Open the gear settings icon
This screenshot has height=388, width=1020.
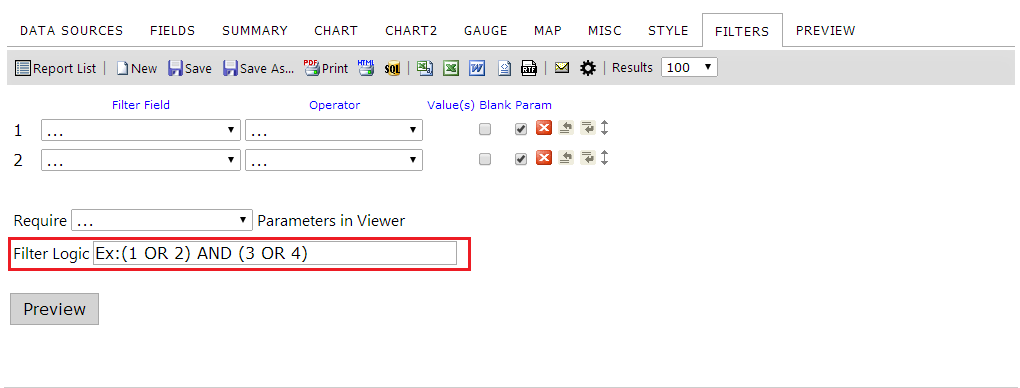coord(588,68)
